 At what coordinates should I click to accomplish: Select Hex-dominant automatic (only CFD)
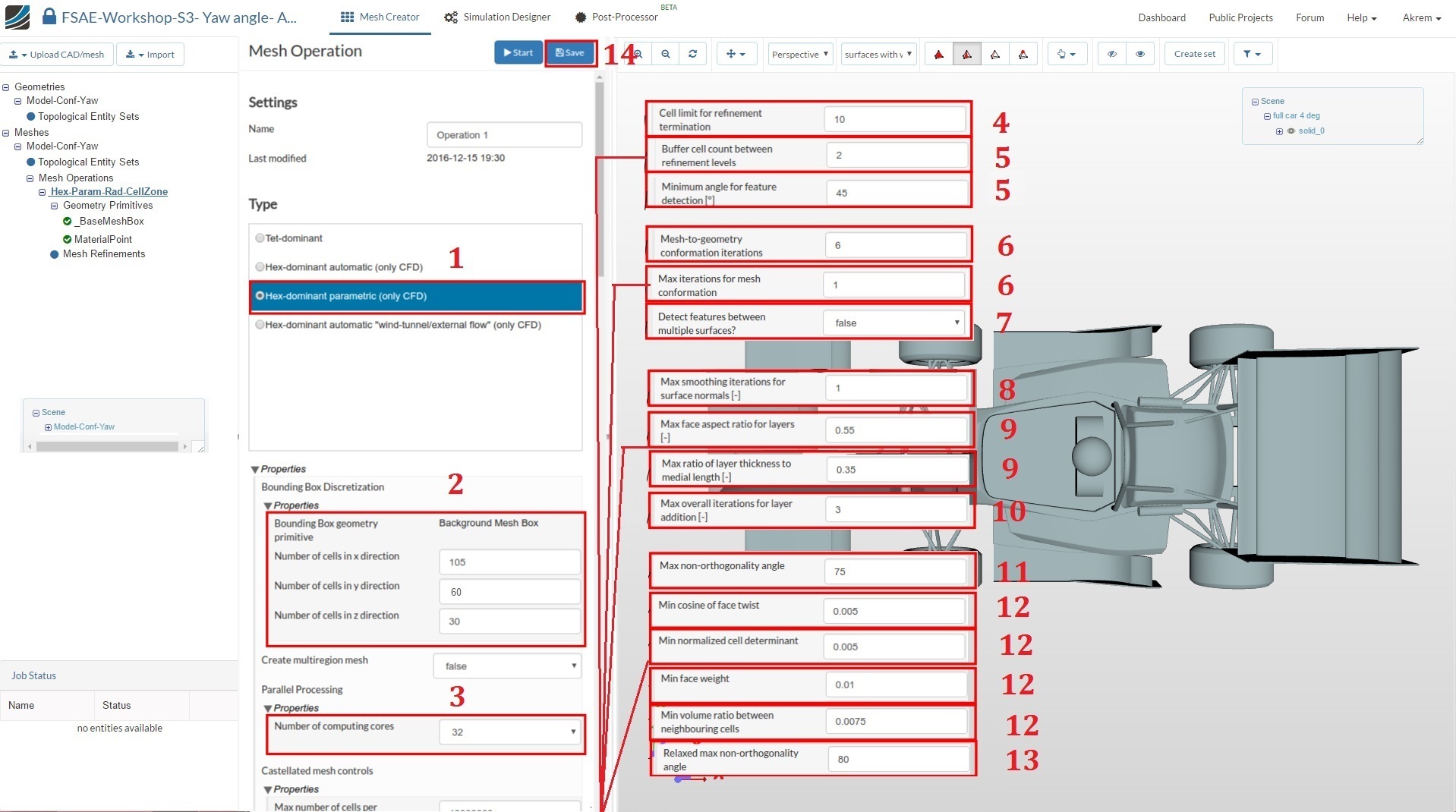[x=260, y=267]
